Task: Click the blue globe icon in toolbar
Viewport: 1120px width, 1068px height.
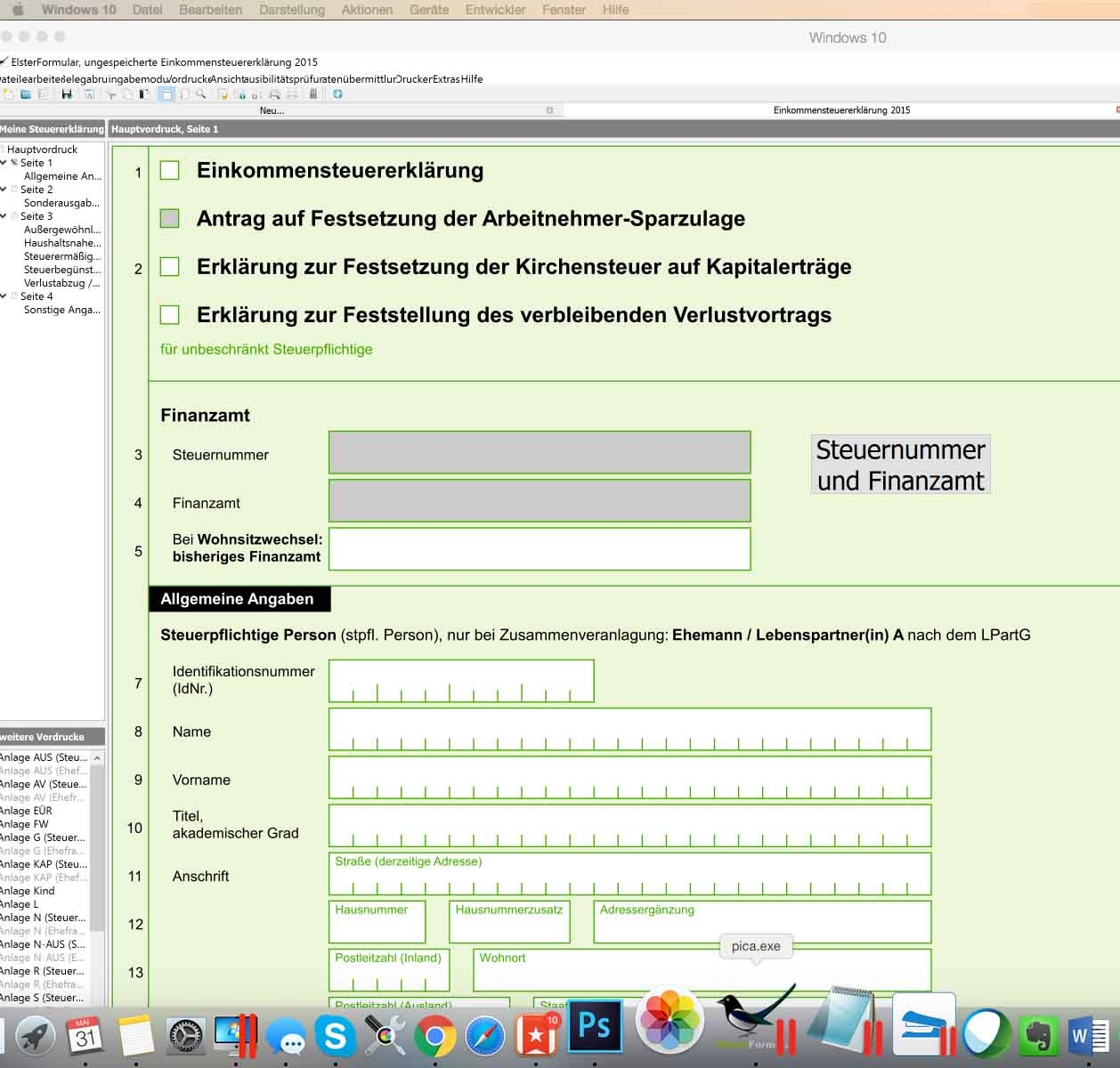Action: pyautogui.click(x=337, y=94)
